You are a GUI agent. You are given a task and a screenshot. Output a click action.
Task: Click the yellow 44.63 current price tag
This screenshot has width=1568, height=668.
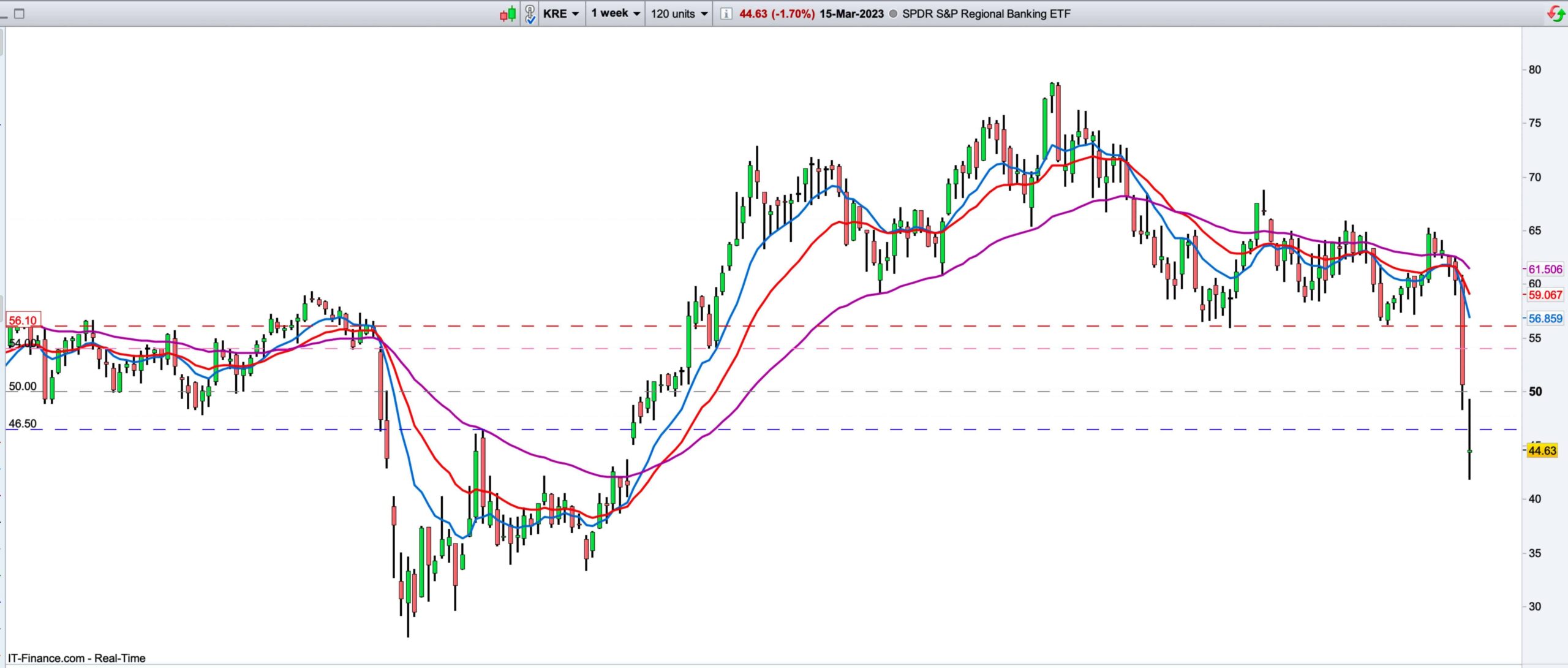coord(1542,450)
